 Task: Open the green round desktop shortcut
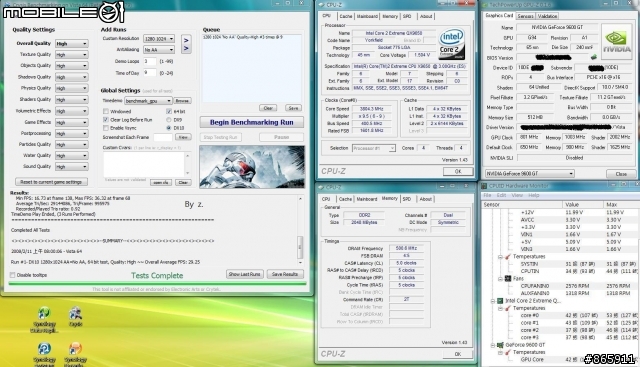[x=44, y=313]
